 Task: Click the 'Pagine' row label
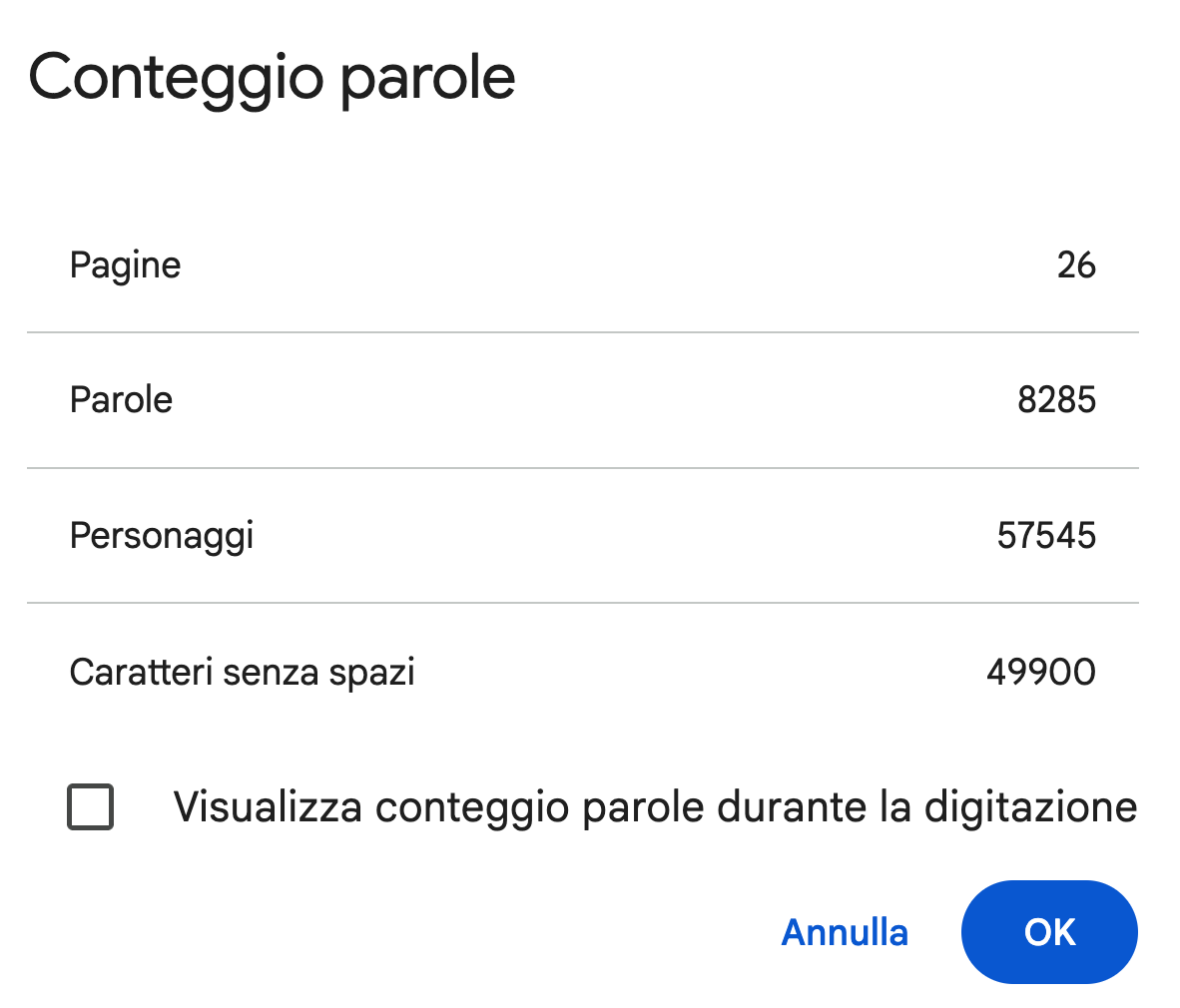tap(125, 264)
